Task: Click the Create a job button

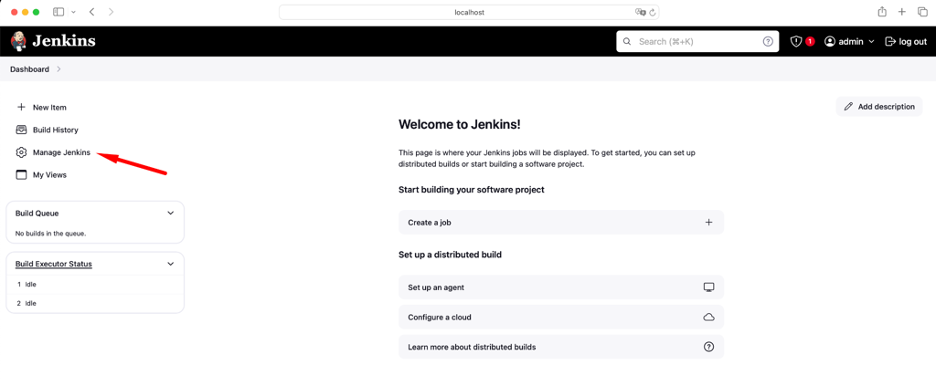Action: [561, 222]
